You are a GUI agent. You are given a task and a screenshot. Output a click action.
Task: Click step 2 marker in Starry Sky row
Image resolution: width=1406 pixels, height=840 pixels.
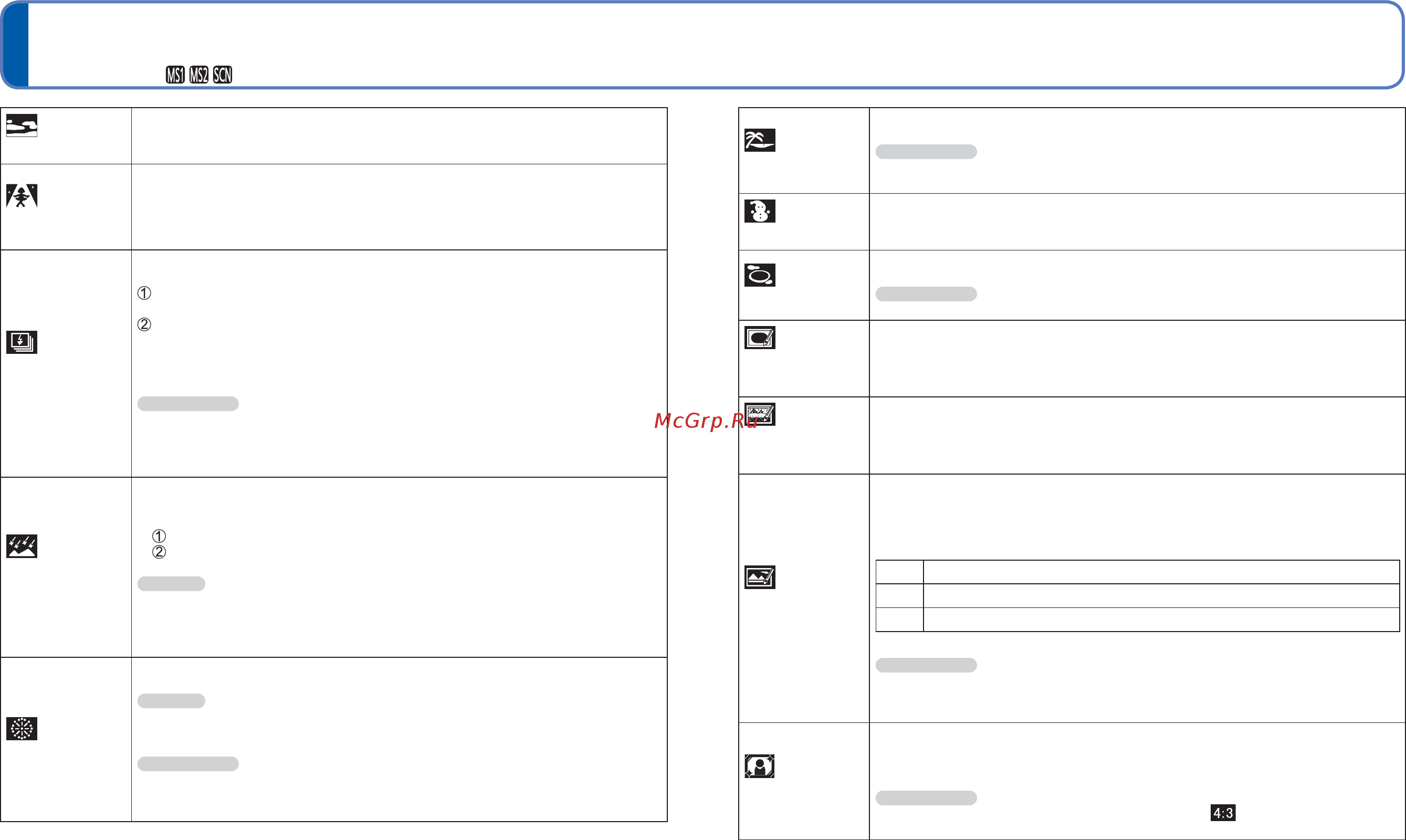click(159, 552)
